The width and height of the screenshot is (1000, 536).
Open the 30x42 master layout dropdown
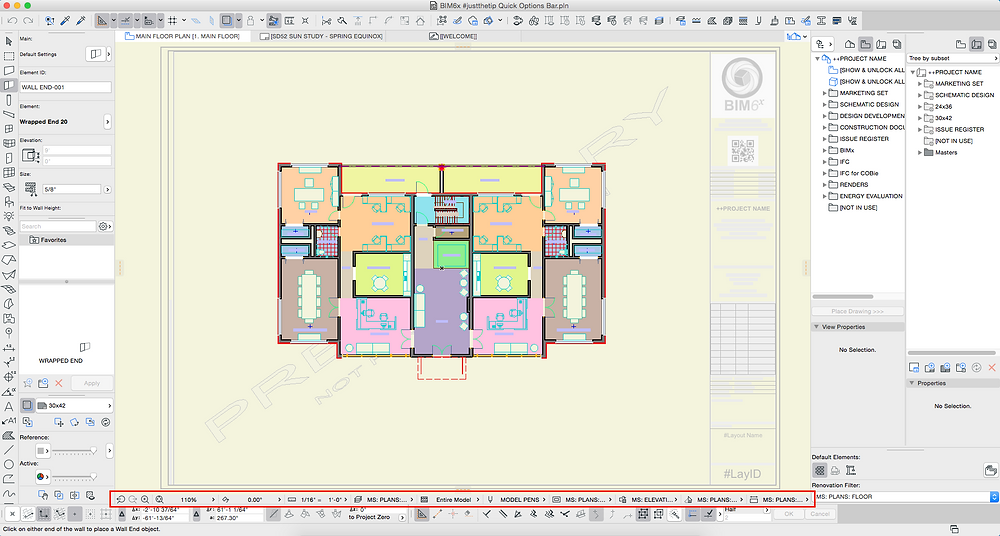(x=75, y=405)
